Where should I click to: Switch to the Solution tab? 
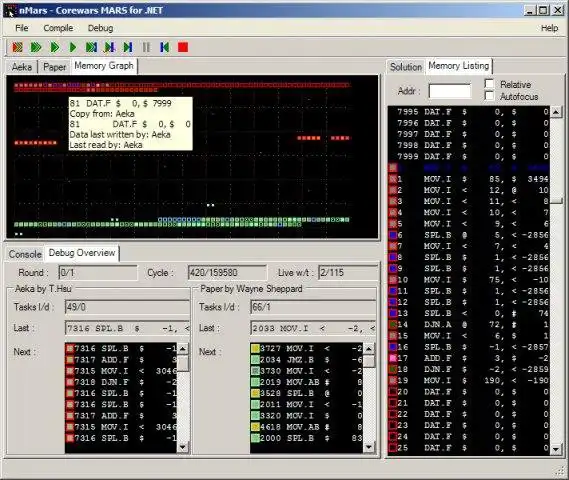[406, 67]
